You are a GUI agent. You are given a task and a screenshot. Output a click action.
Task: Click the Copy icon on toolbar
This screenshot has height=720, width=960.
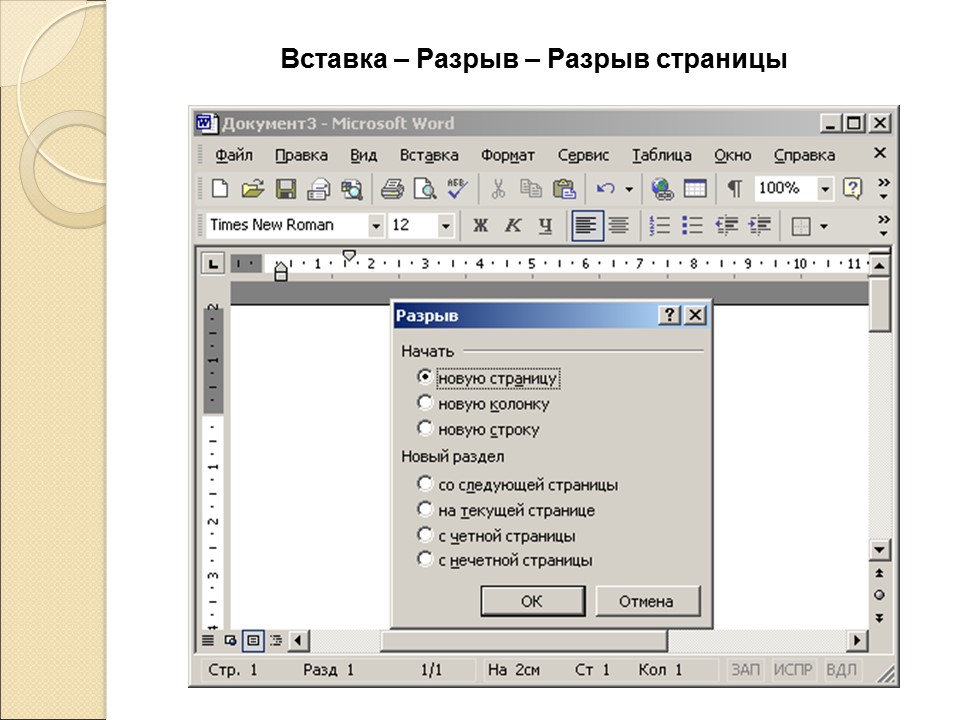[533, 190]
